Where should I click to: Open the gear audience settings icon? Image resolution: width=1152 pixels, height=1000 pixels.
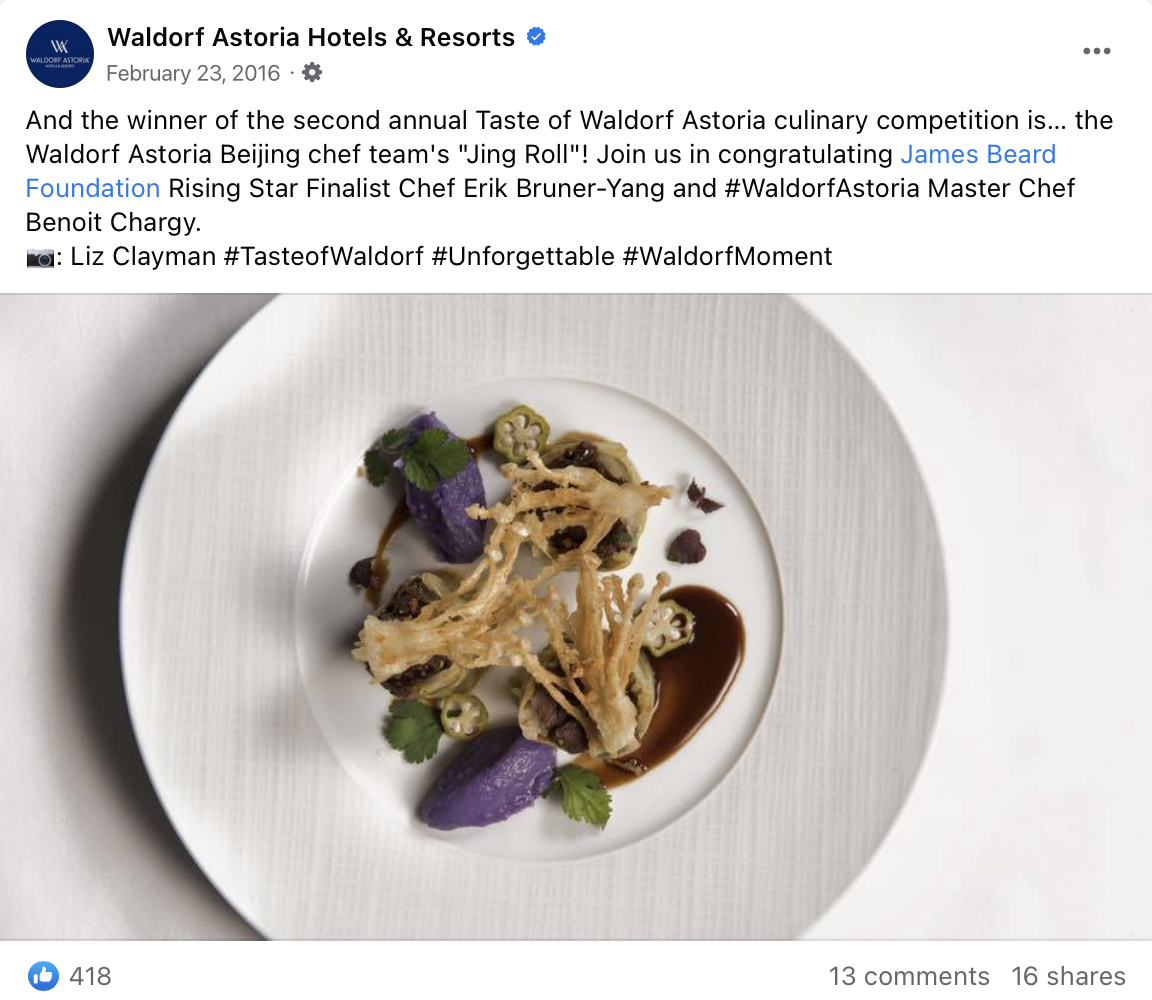[x=312, y=73]
